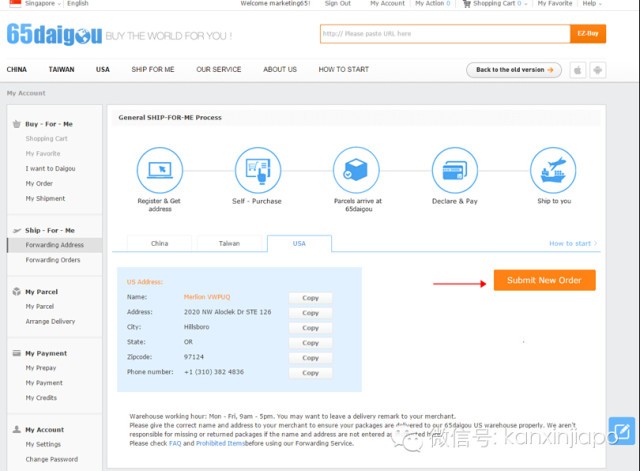640x471 pixels.
Task: Switch to the China address tab
Action: pyautogui.click(x=160, y=243)
